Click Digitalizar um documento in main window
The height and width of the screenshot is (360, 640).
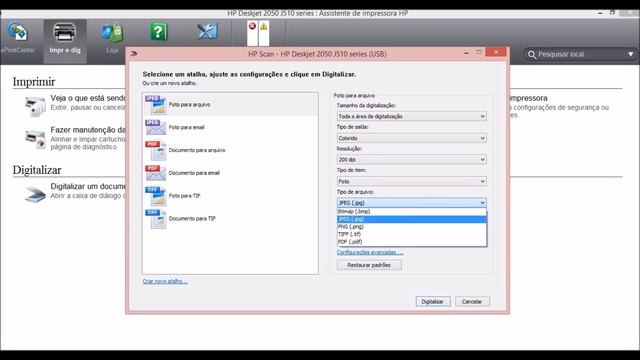(88, 186)
